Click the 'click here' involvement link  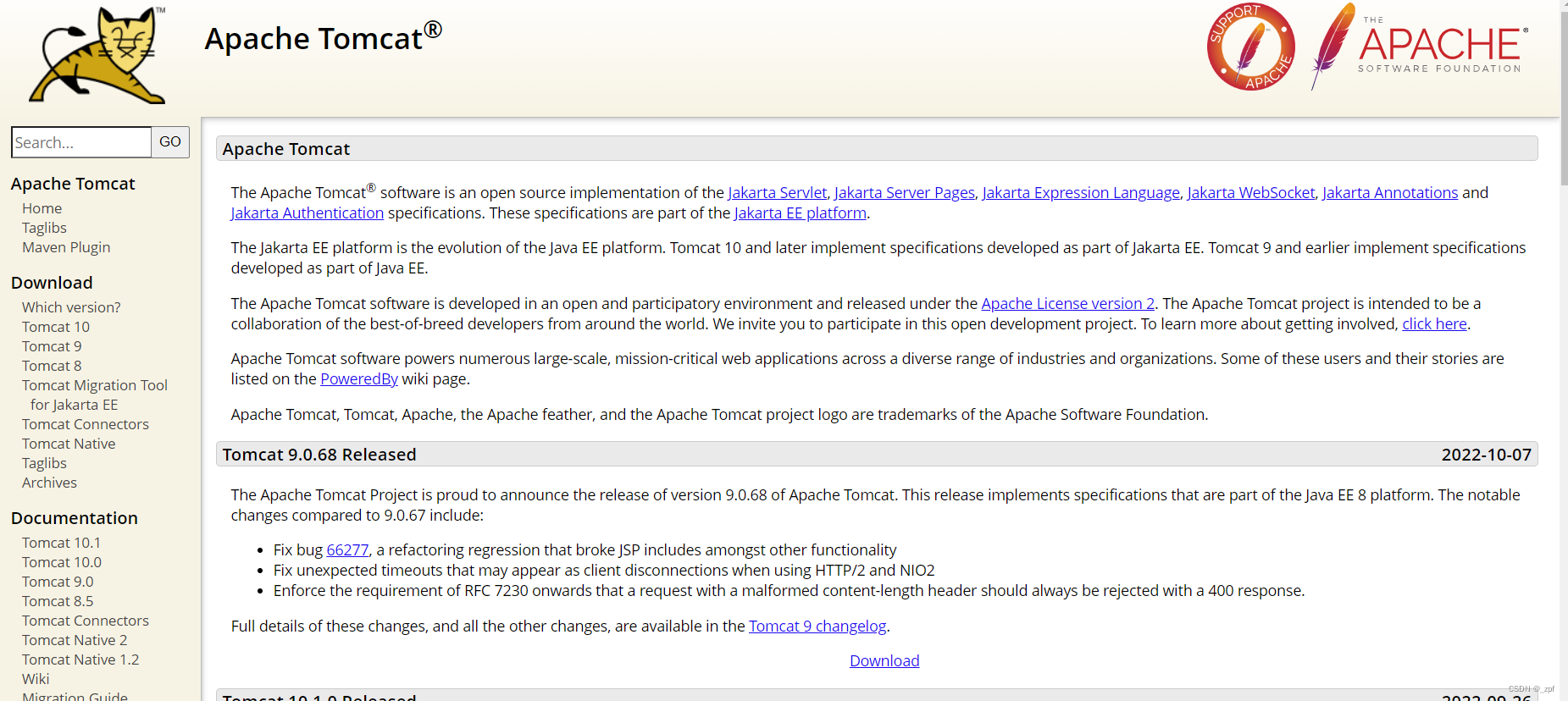pyautogui.click(x=1434, y=324)
